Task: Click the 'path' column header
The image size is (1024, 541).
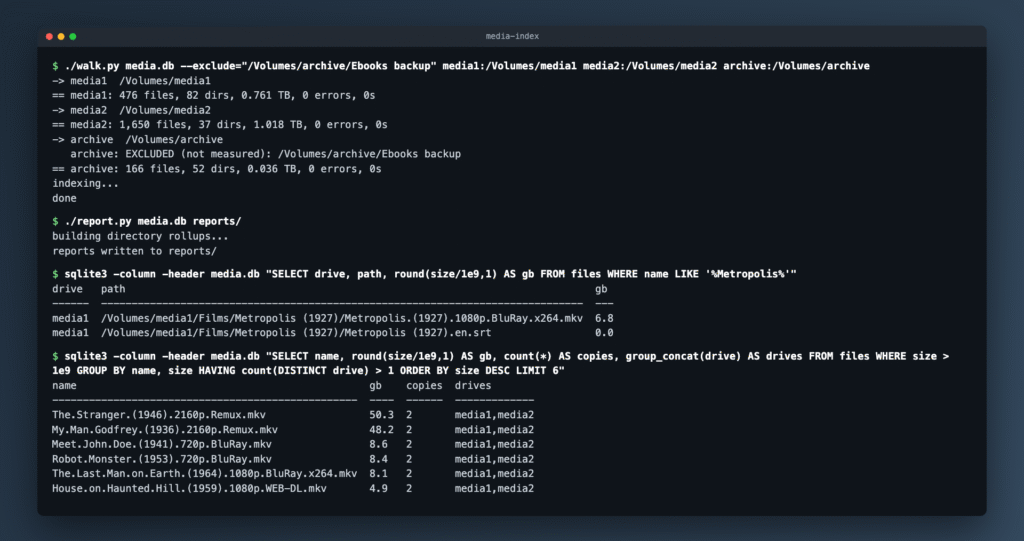Action: point(113,289)
